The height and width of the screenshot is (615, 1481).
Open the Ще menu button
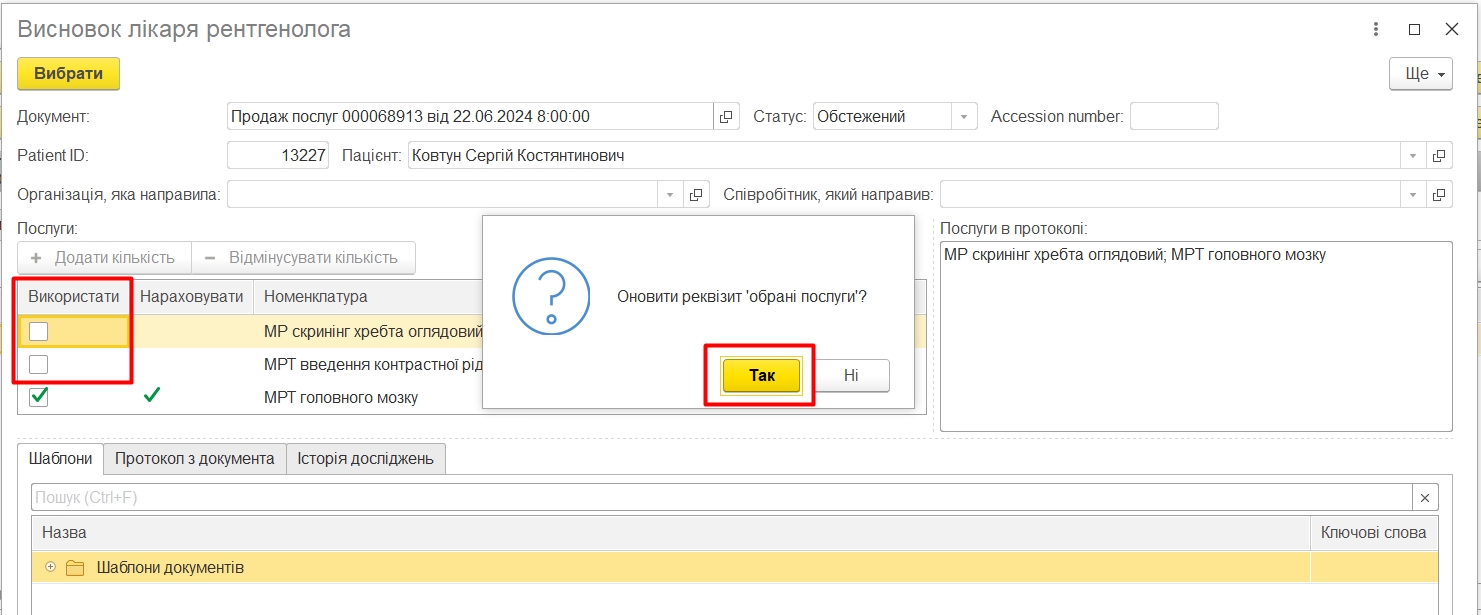(x=1420, y=74)
